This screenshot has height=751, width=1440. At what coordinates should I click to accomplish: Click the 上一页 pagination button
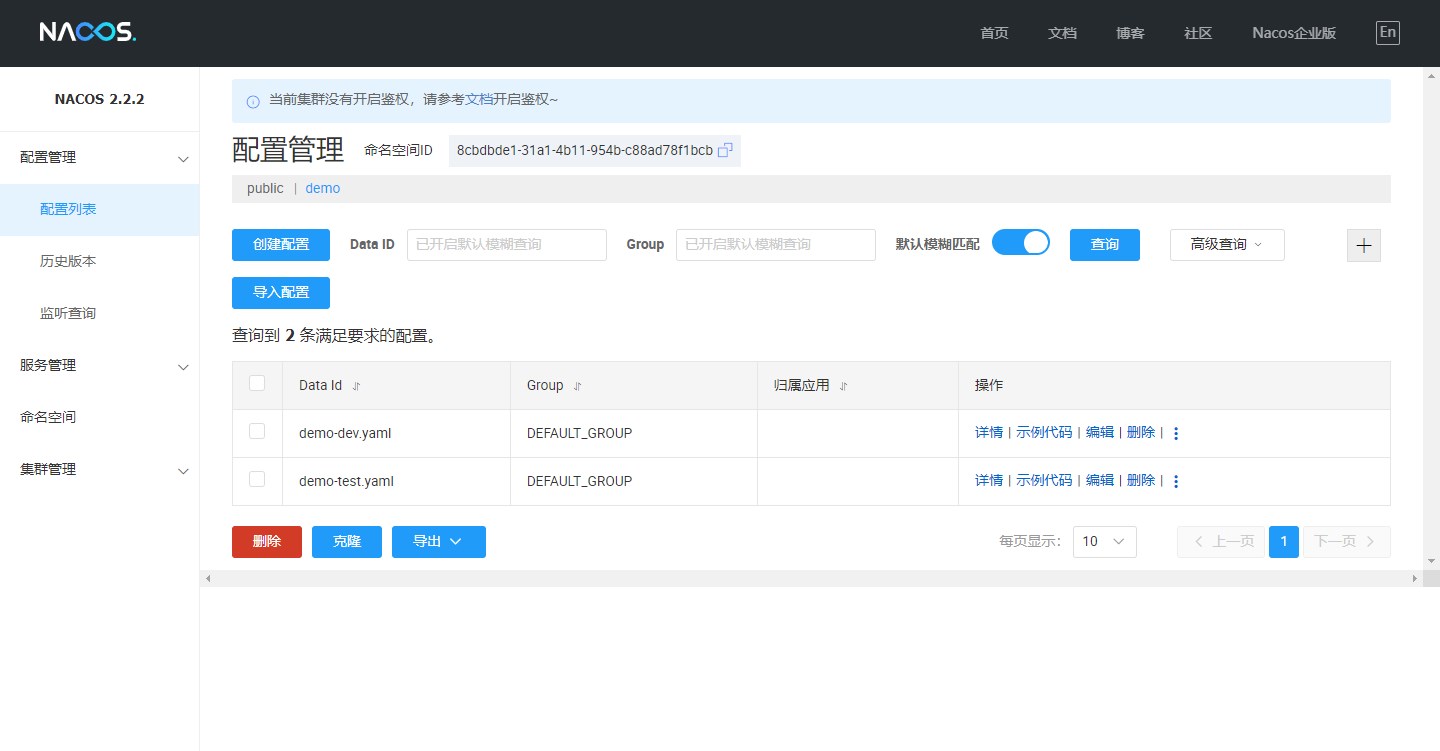coord(1222,542)
